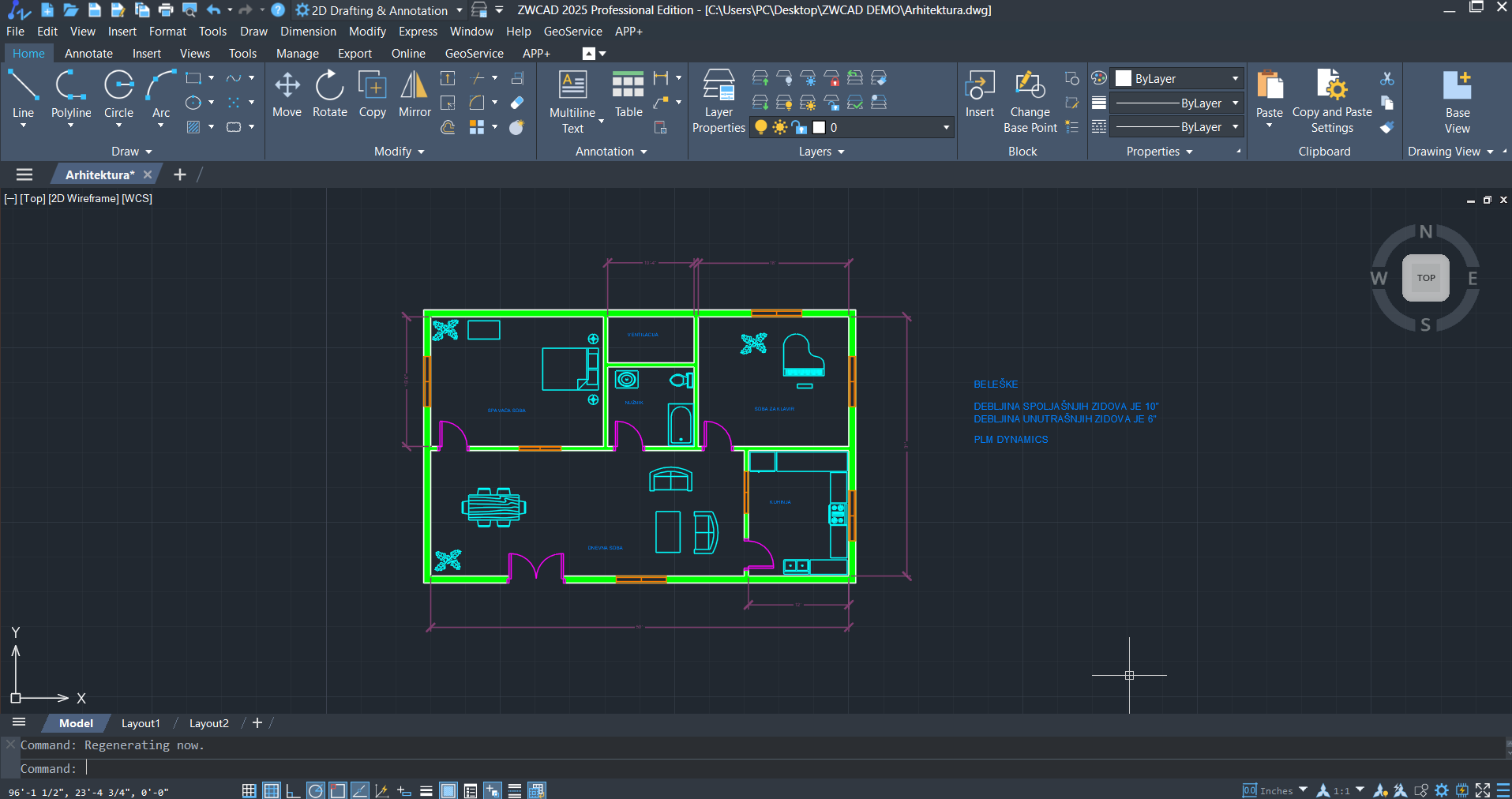Switch to the Layout1 tab
Viewport: 1512px width, 799px height.
(141, 723)
